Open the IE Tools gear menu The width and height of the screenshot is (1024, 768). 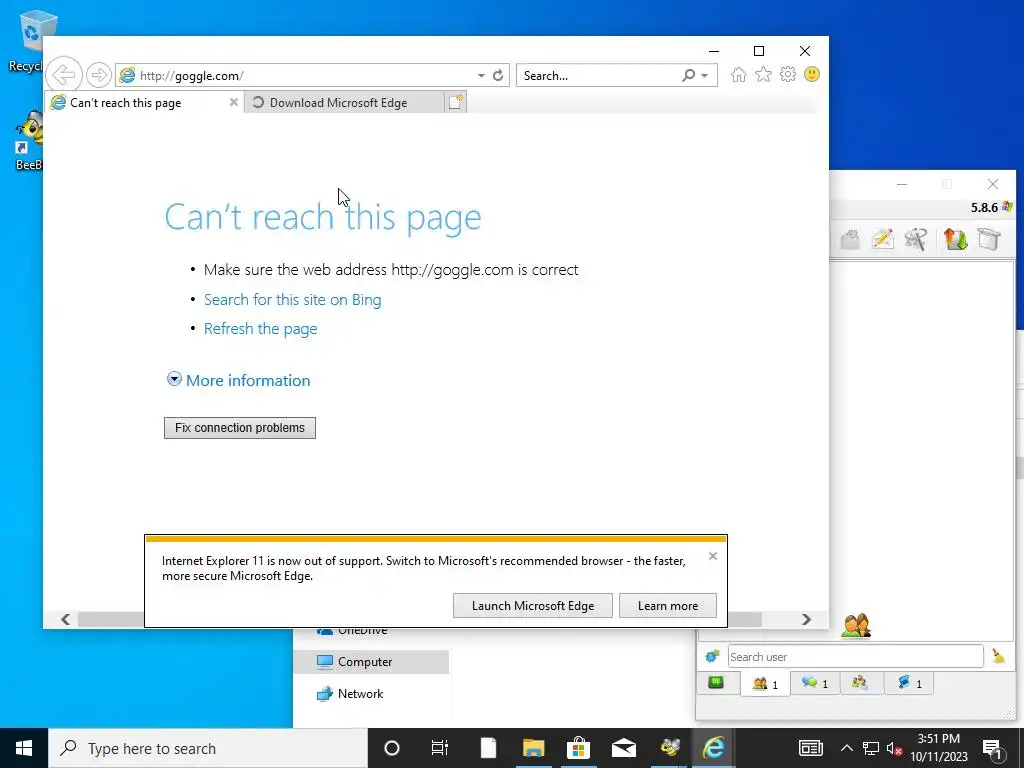[x=788, y=74]
